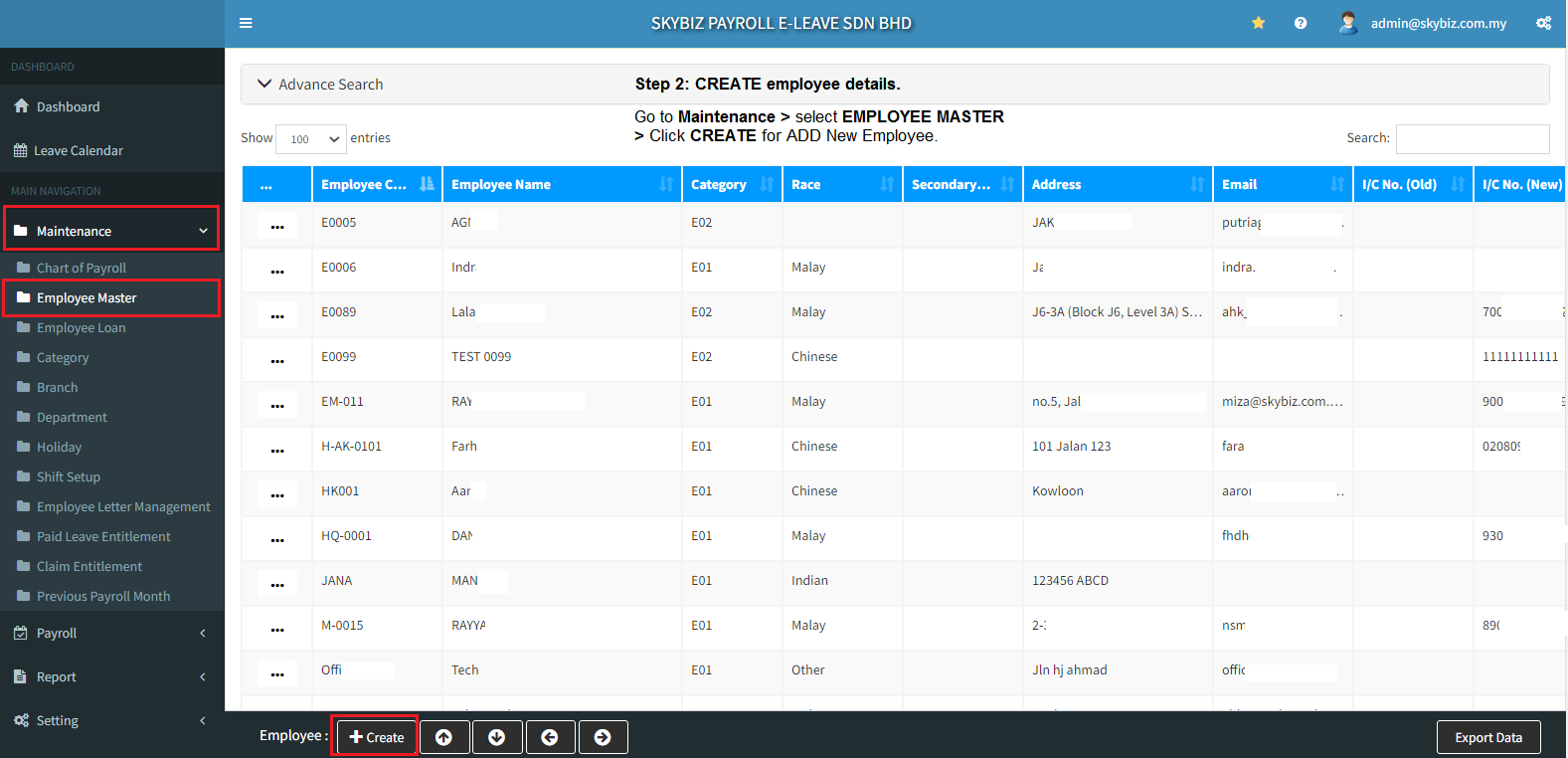Sort table by Race column
Viewport: 1568px width, 758px height.
click(x=842, y=184)
